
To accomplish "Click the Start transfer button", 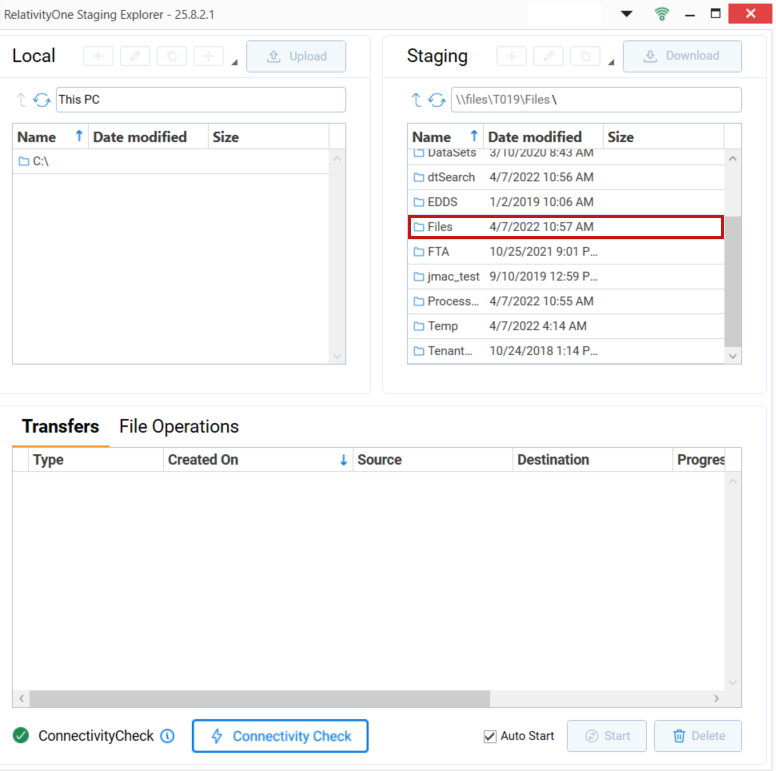I will point(607,736).
